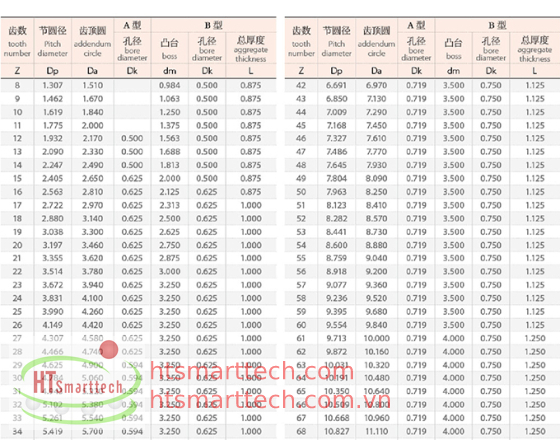Screen dimensions: 560x440
Task: Click the red circle marker
Action: 109,349
